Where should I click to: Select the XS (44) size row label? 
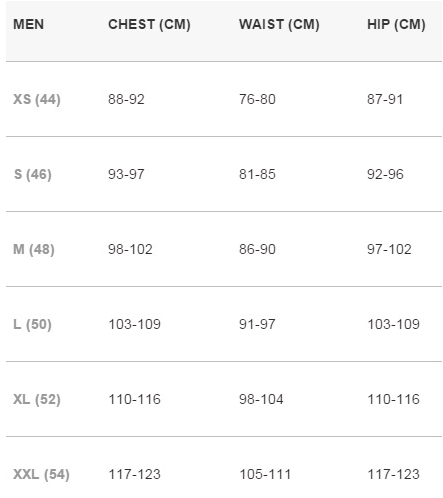(x=37, y=99)
